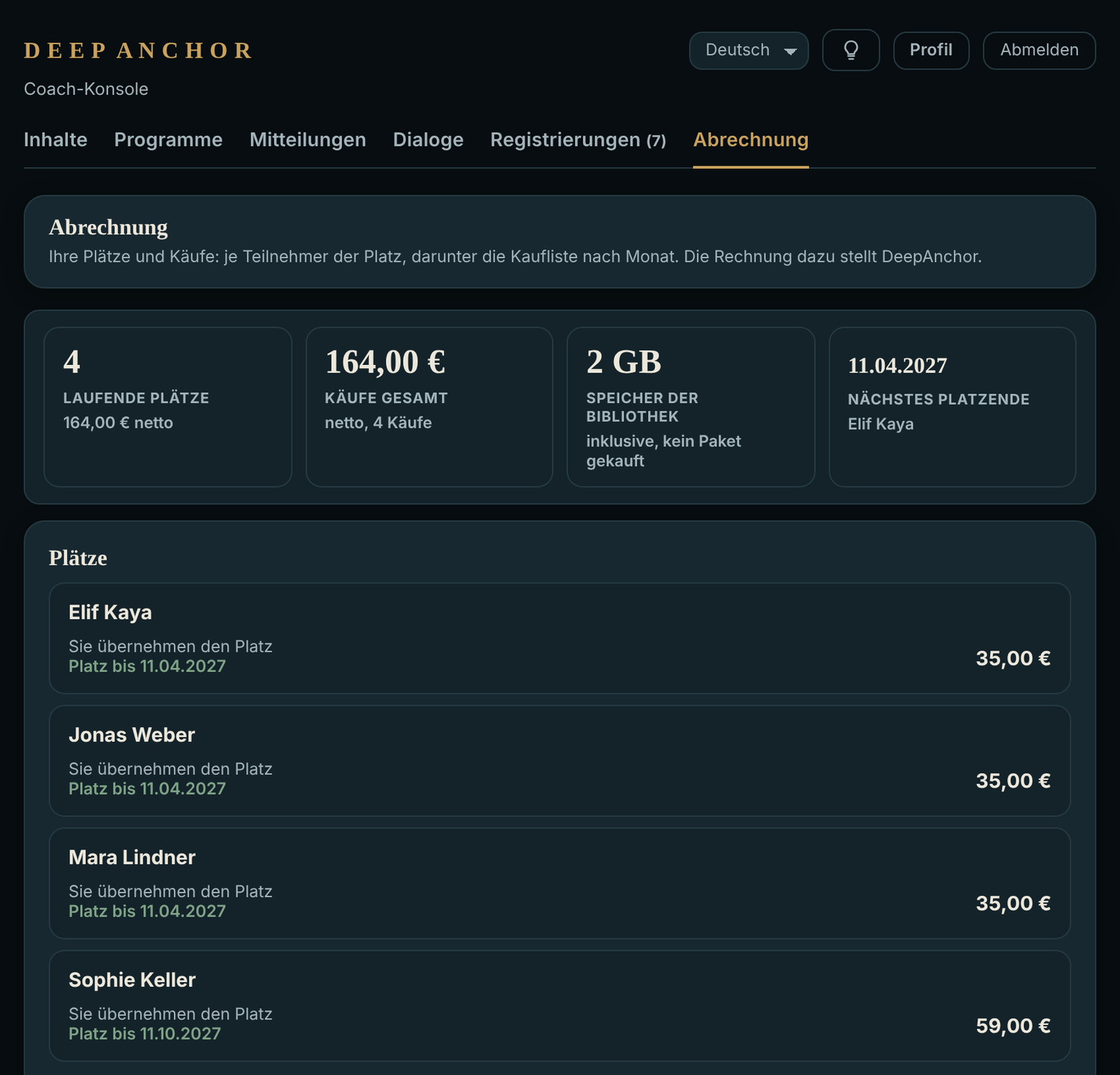This screenshot has height=1075, width=1120.
Task: Open the Dialoge tab
Action: (428, 140)
